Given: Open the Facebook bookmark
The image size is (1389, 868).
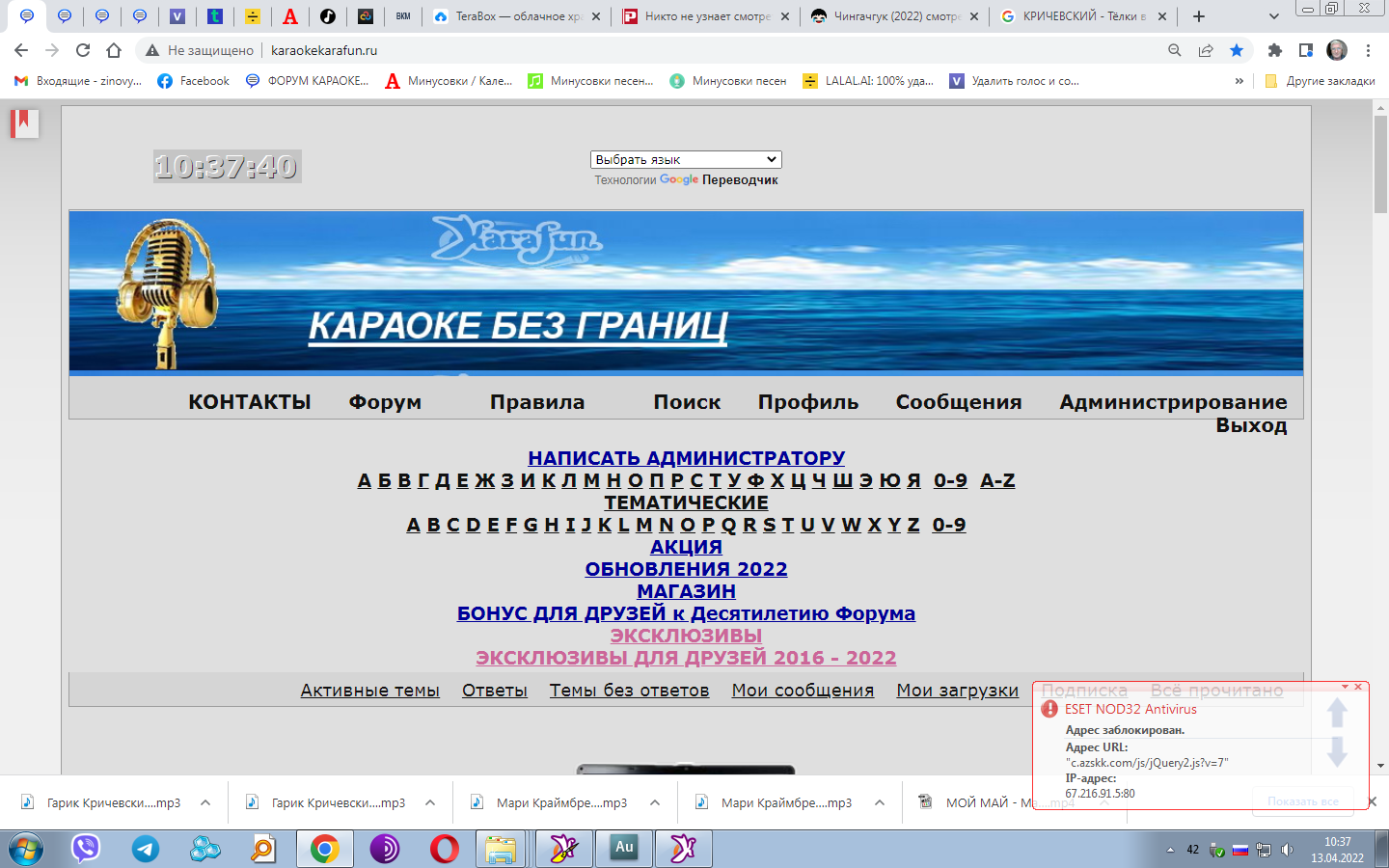Looking at the screenshot, I should click(194, 81).
